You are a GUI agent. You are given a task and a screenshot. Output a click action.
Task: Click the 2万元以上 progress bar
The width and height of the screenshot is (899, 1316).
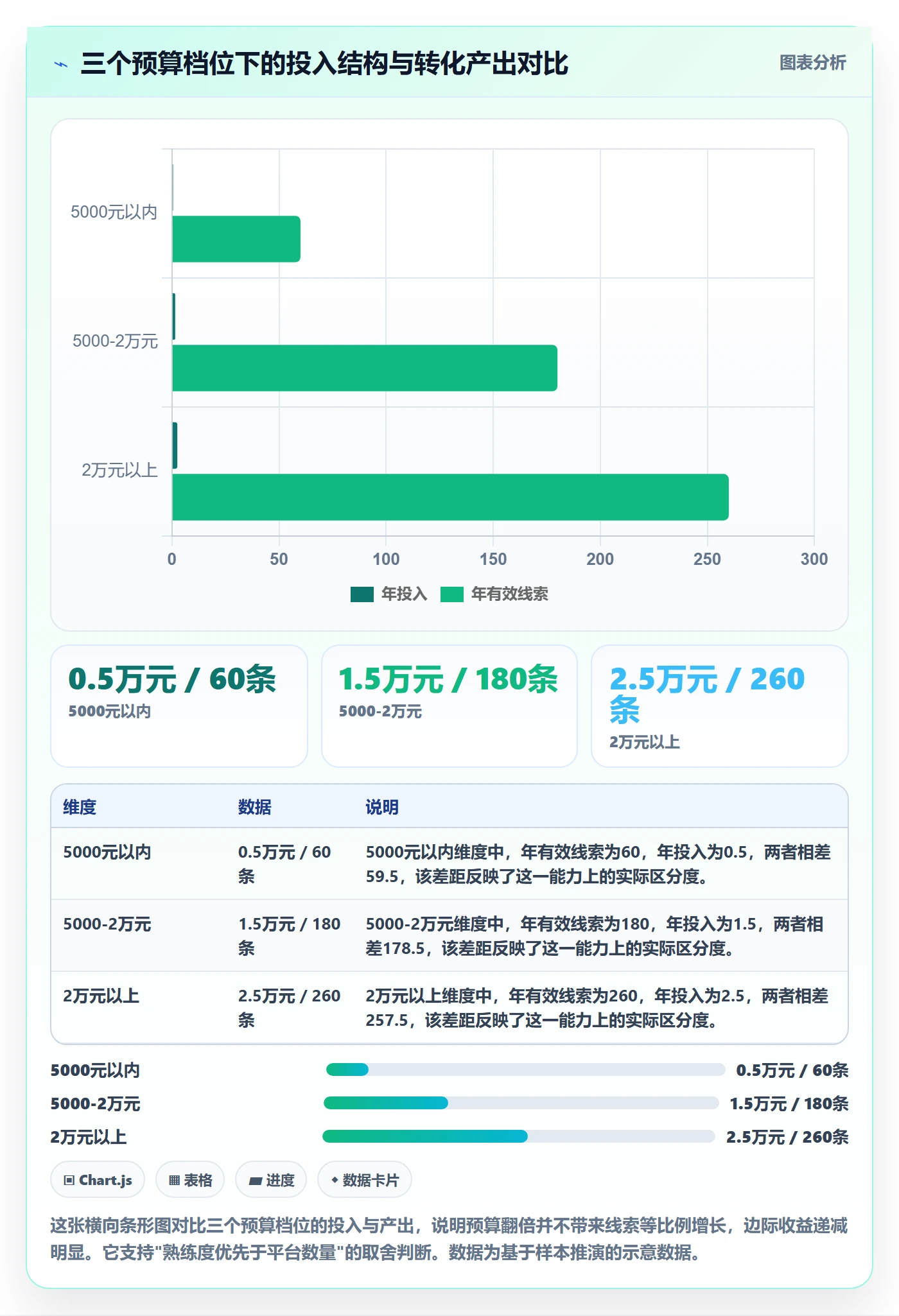coord(519,1136)
